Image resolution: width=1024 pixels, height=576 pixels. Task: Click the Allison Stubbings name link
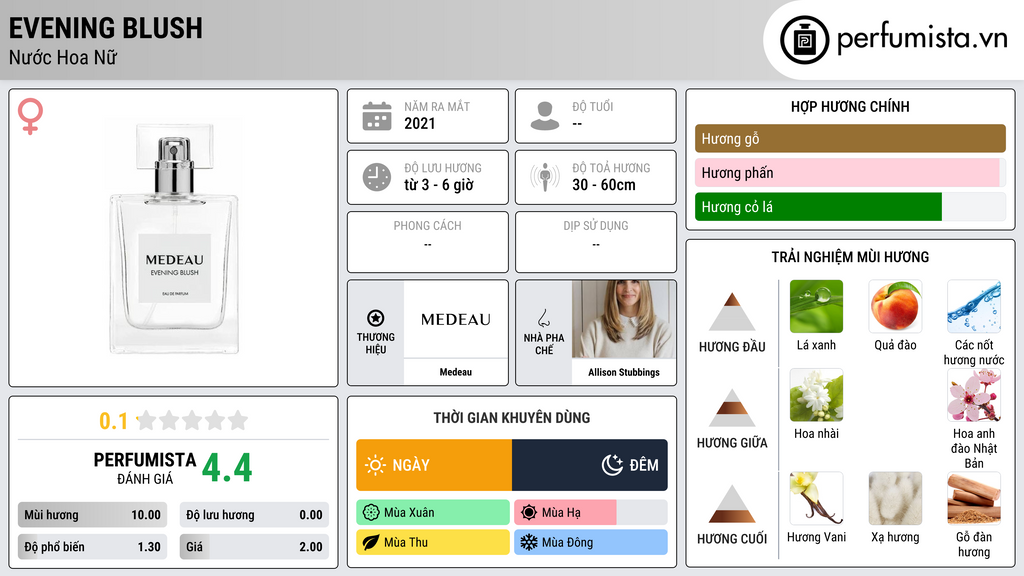point(624,372)
